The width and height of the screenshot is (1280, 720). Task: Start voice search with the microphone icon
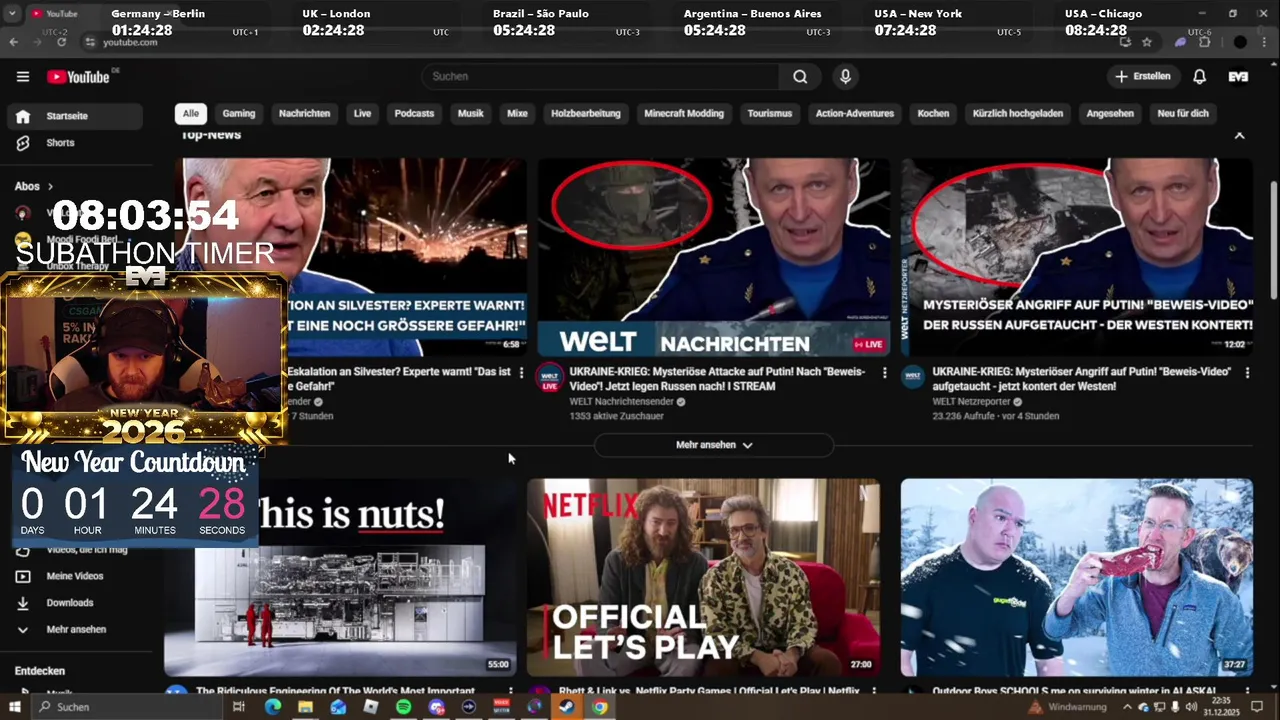tap(846, 77)
